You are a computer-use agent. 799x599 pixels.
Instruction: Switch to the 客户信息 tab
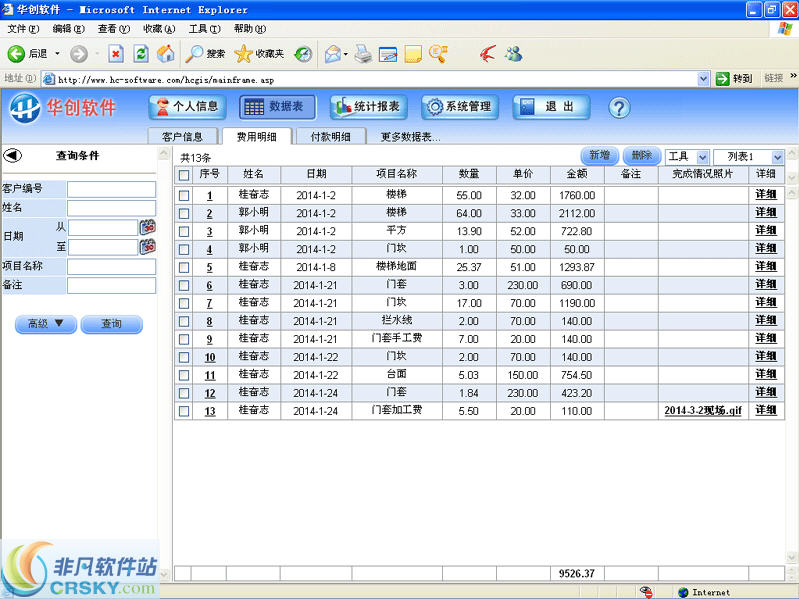click(x=182, y=137)
